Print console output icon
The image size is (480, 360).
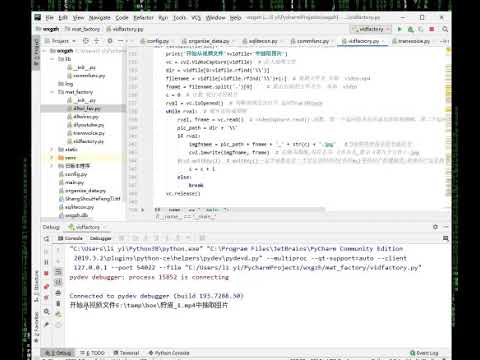58,293
